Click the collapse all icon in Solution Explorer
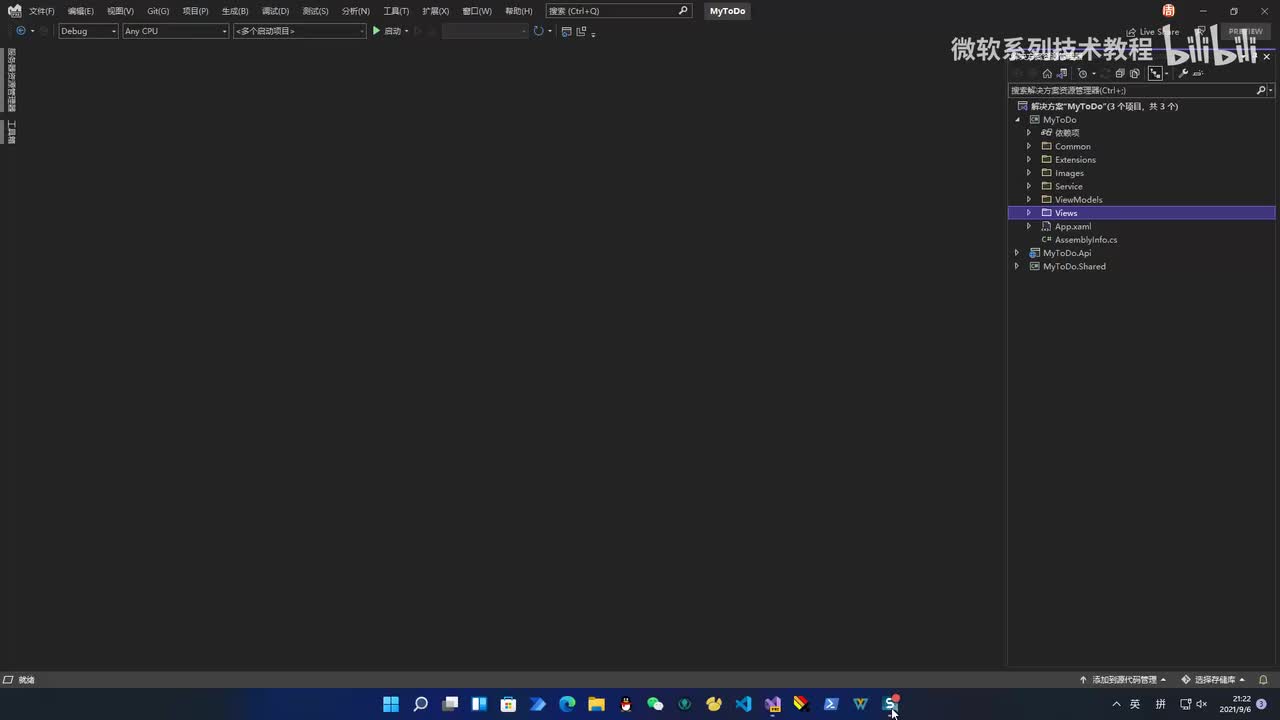1280x720 pixels. click(x=1120, y=73)
